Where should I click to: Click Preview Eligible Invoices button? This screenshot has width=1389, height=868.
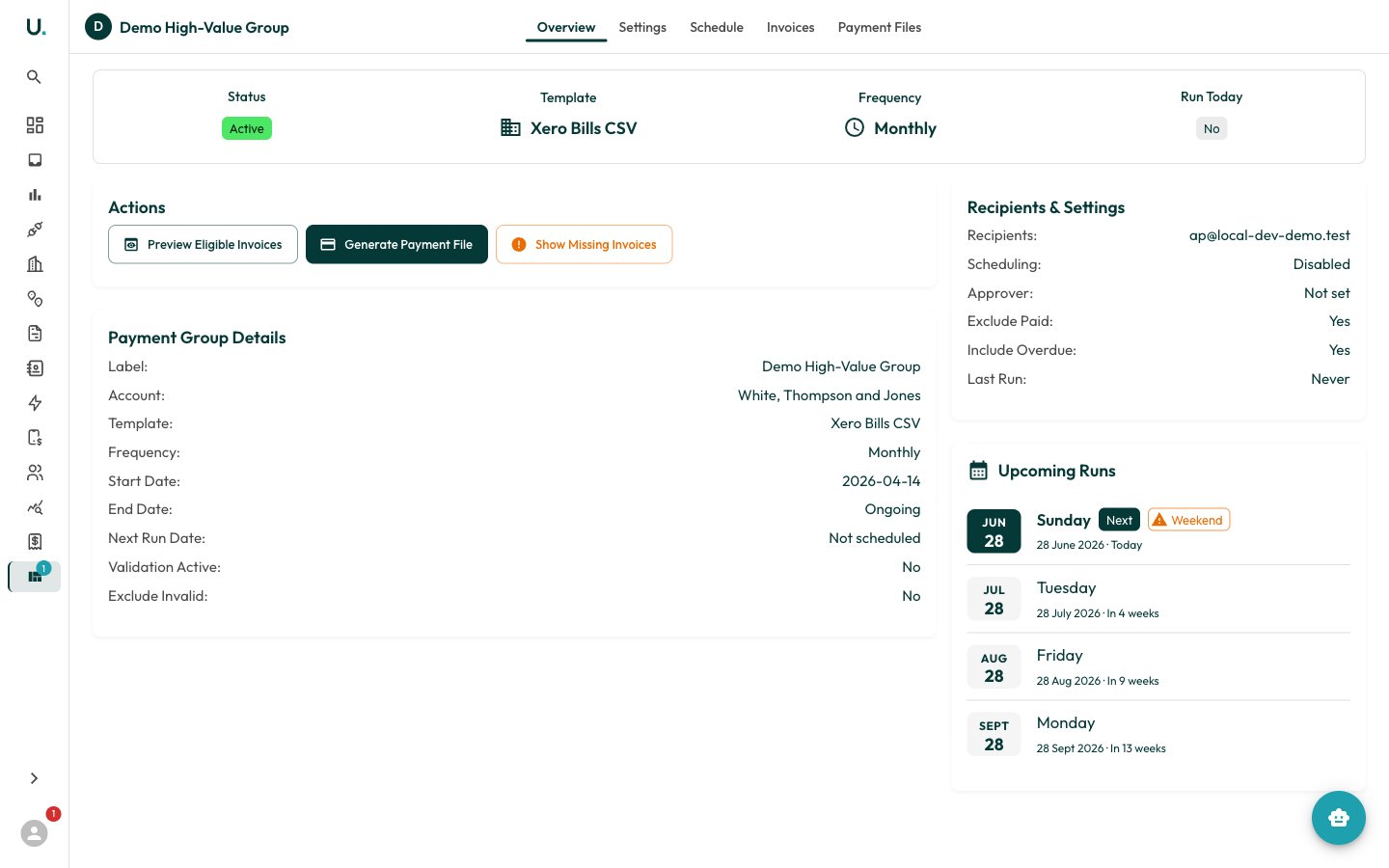tap(203, 244)
